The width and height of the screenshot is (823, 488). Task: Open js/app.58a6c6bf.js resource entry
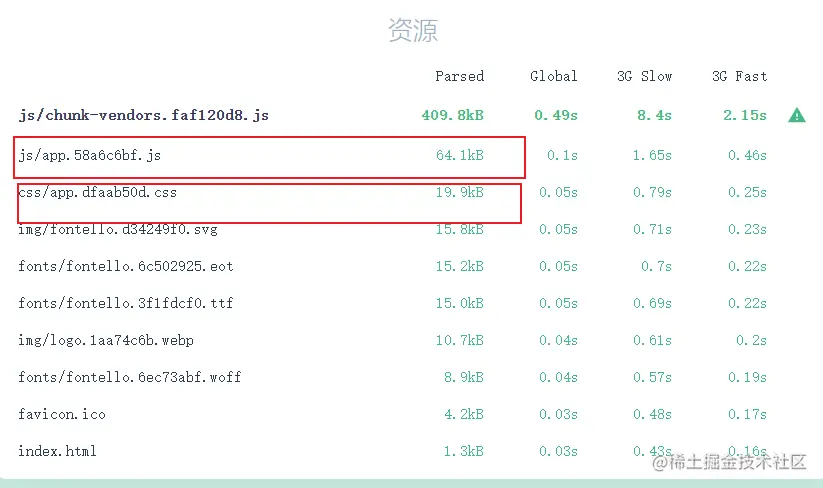tap(90, 156)
